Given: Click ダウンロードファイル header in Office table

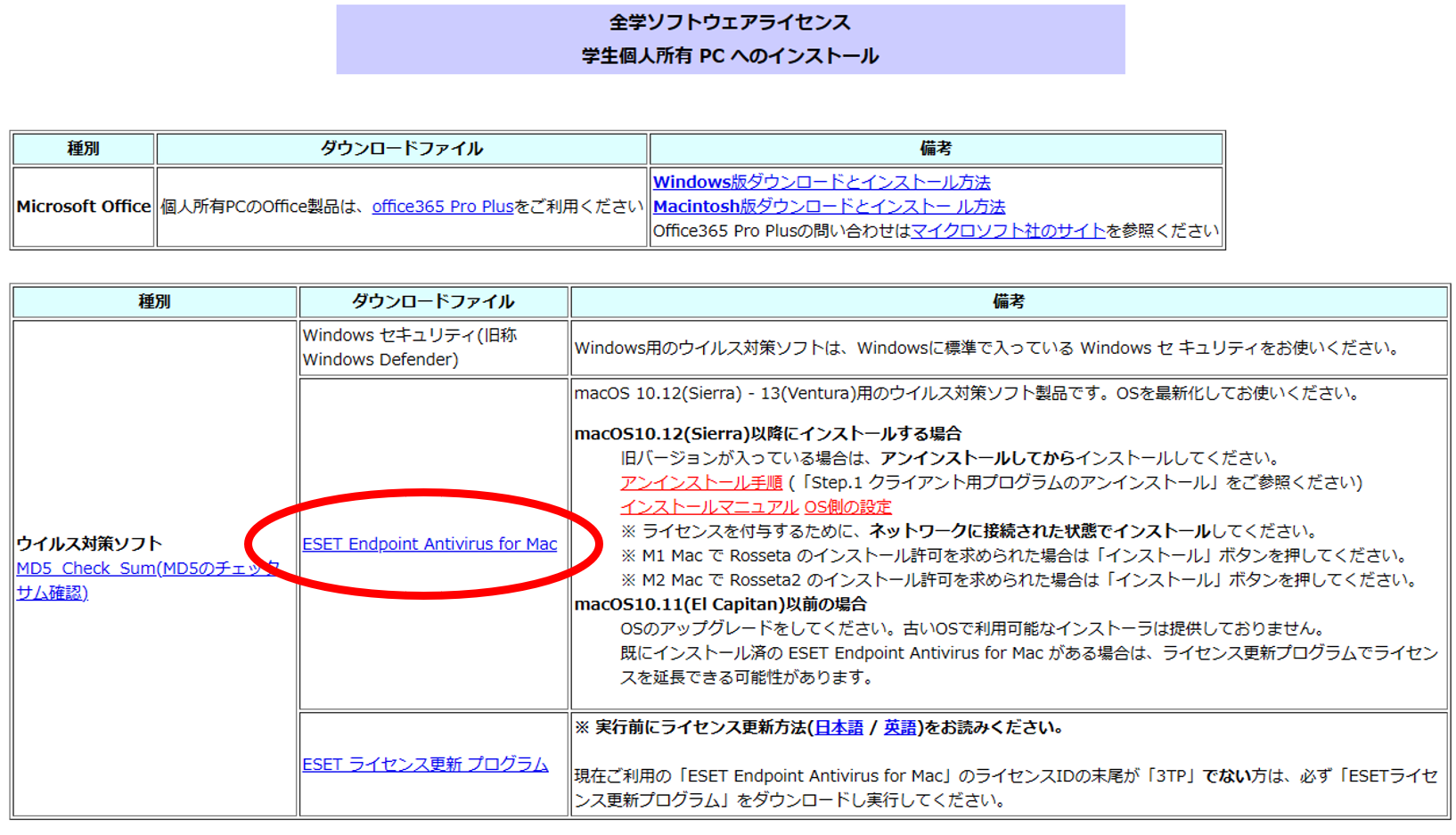Looking at the screenshot, I should point(402,149).
